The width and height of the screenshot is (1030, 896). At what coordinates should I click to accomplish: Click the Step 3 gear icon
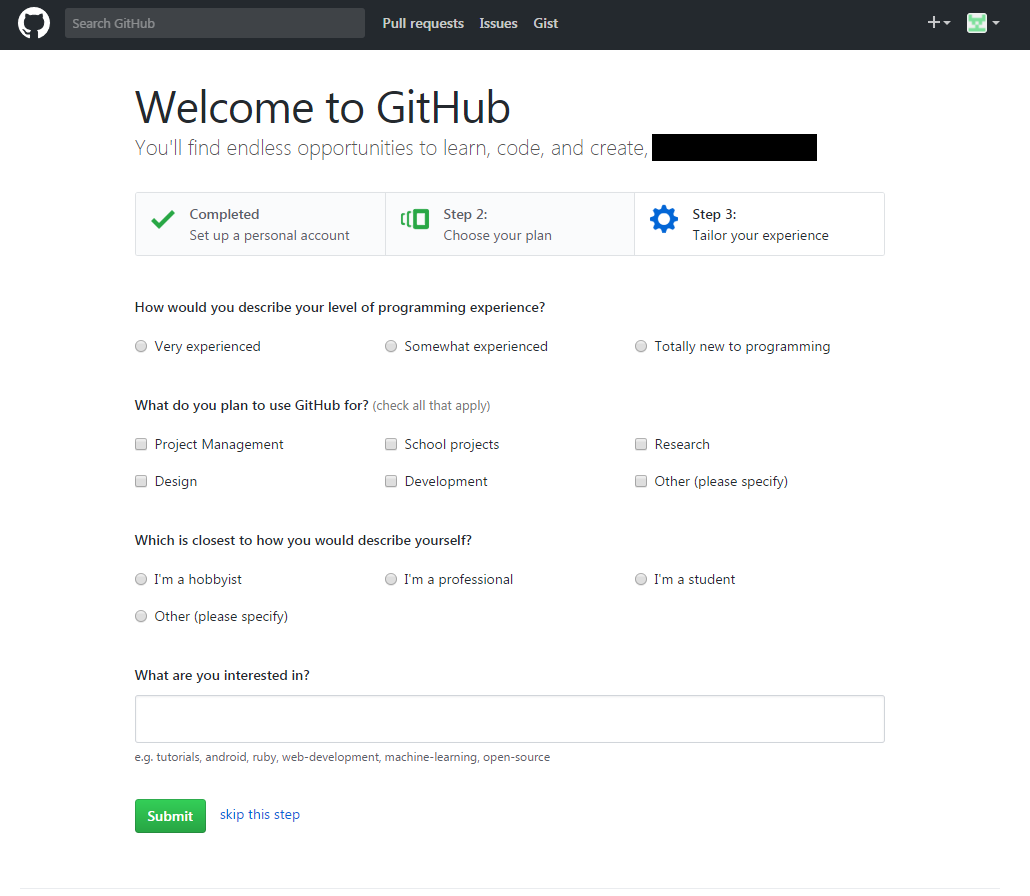point(664,218)
